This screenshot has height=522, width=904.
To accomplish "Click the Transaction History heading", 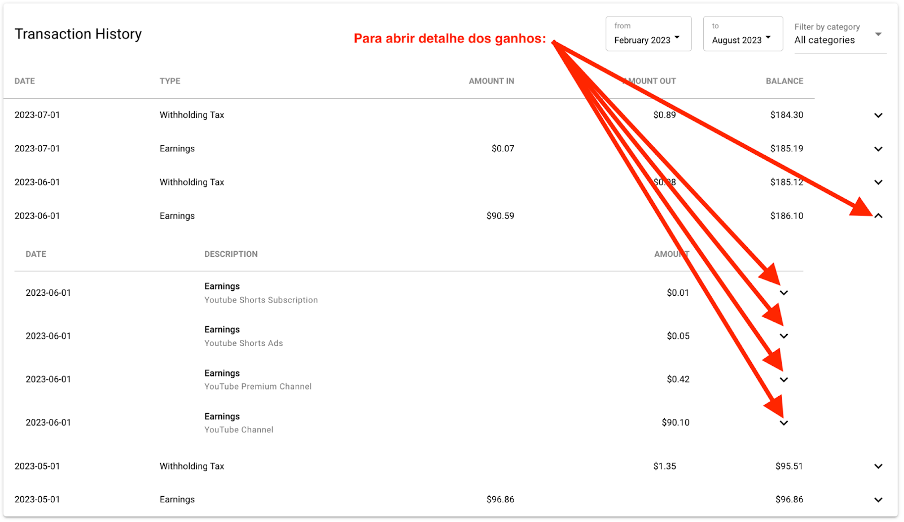I will (x=78, y=34).
